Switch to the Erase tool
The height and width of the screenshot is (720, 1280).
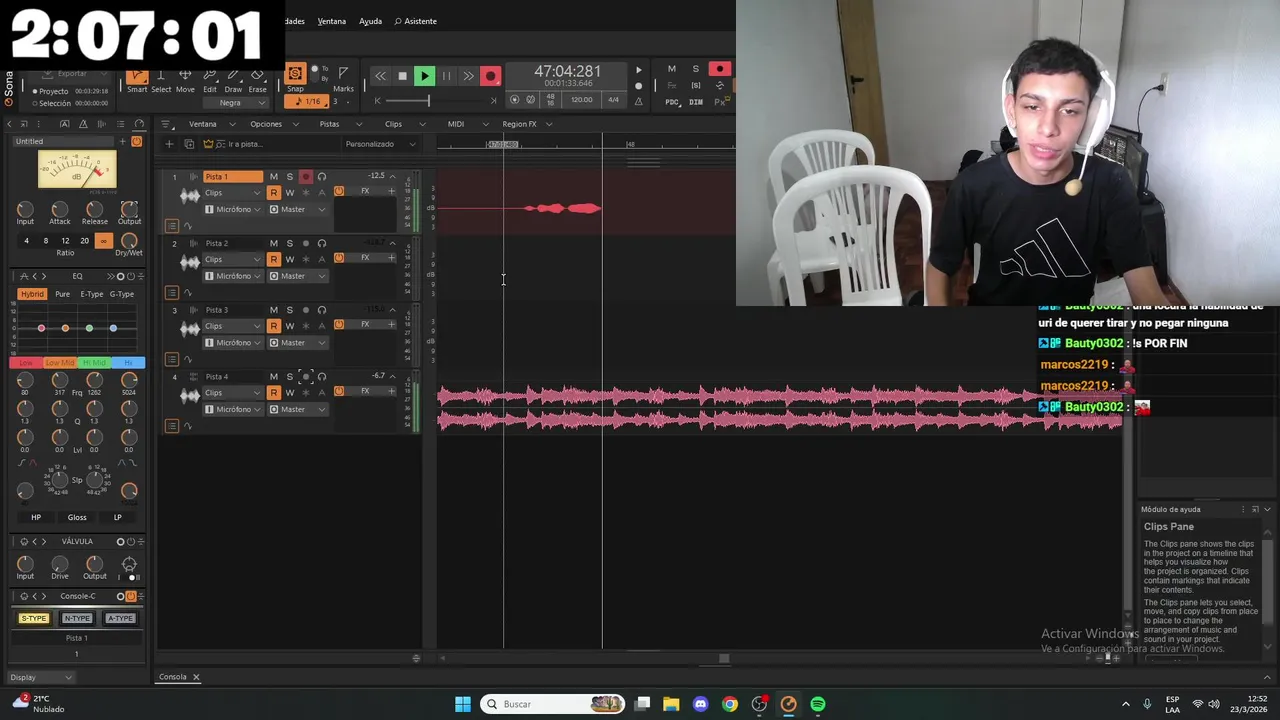257,80
